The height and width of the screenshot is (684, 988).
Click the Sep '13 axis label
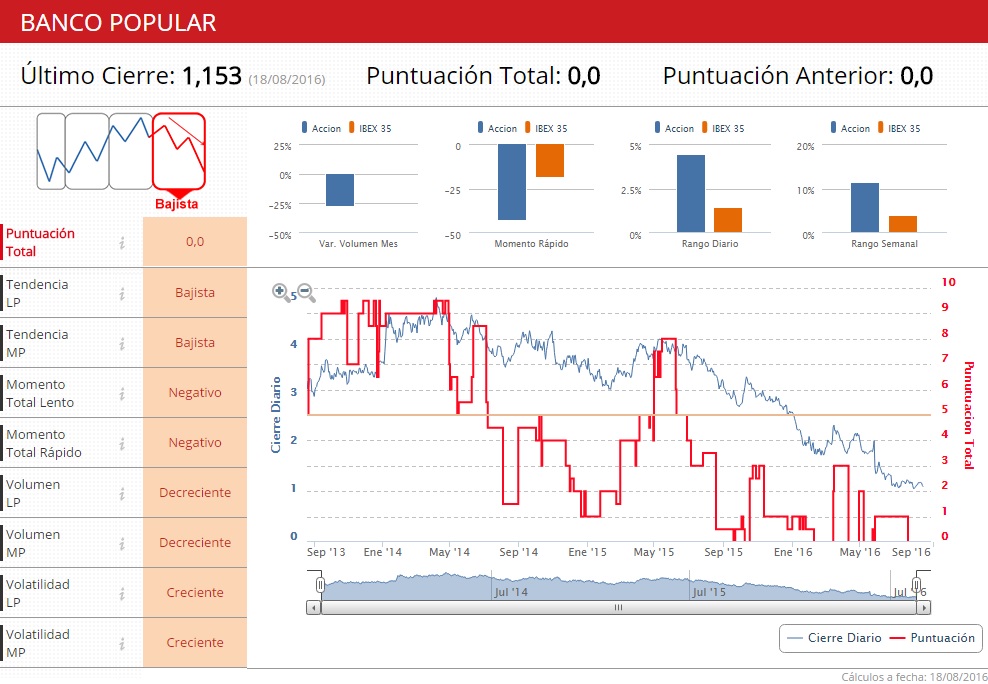coord(326,552)
